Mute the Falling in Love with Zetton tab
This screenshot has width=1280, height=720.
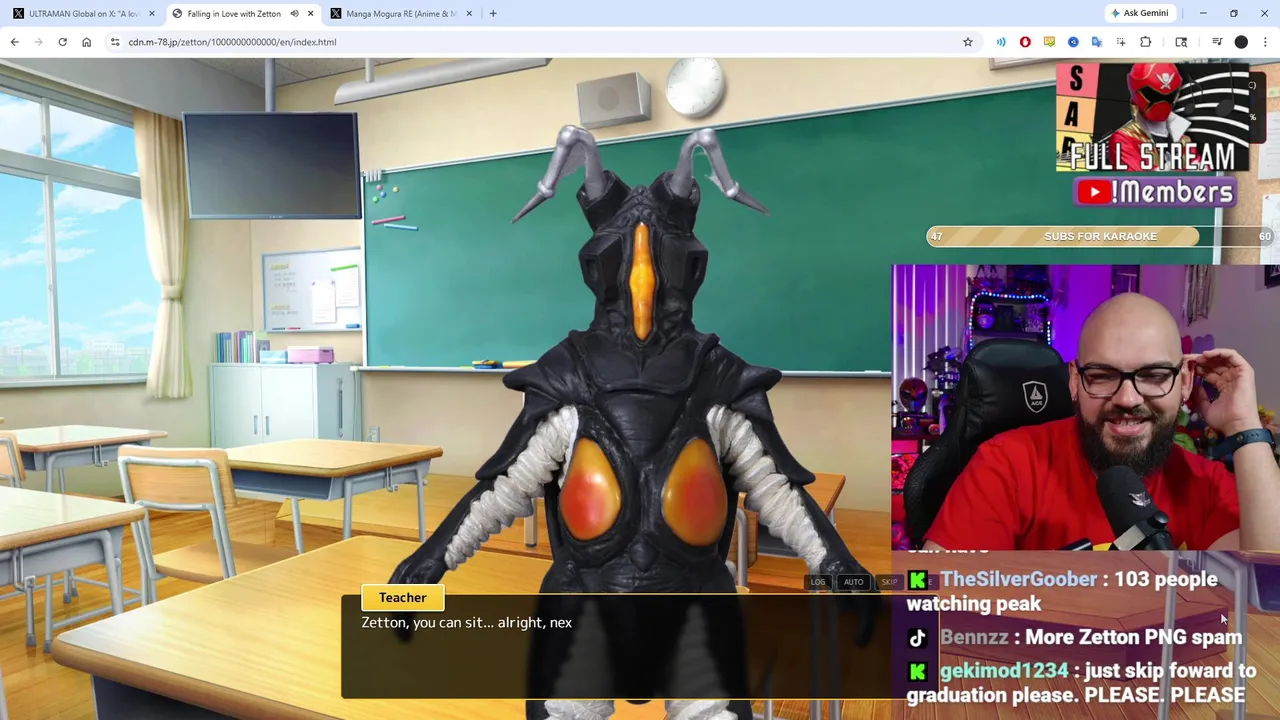(294, 14)
